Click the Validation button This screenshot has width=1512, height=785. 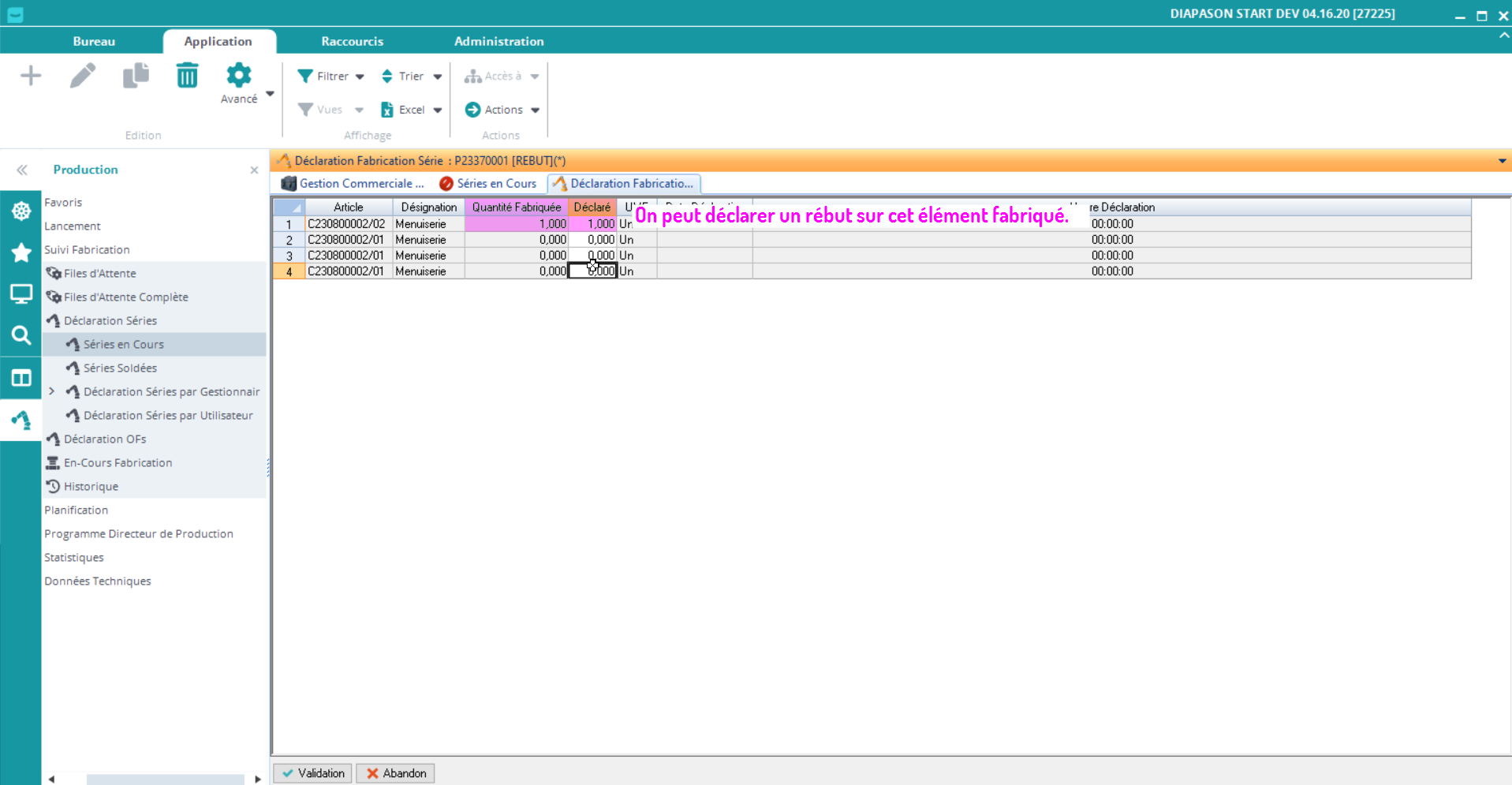(314, 773)
